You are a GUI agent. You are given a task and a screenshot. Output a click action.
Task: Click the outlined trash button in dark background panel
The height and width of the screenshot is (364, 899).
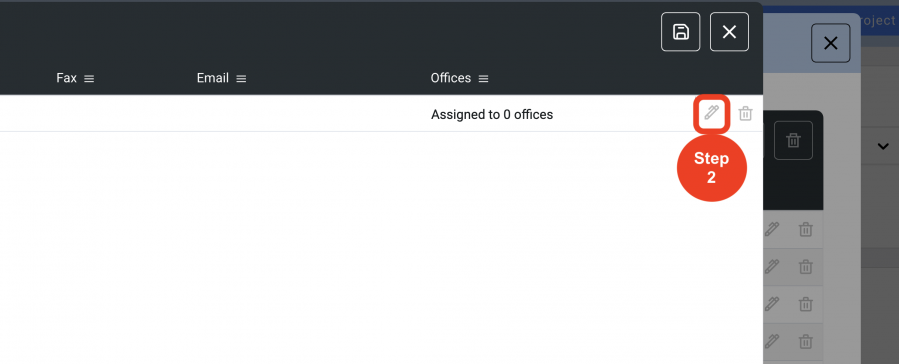click(x=794, y=140)
